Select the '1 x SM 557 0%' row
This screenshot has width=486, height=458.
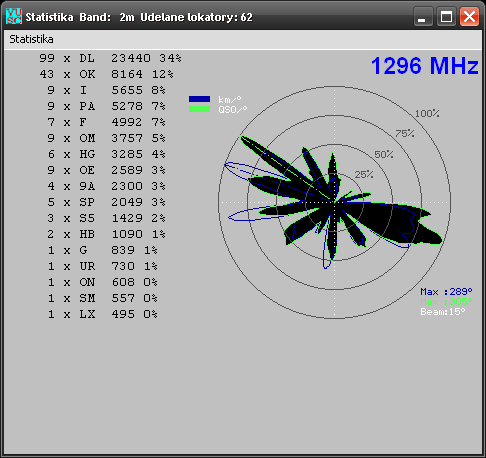(102, 298)
